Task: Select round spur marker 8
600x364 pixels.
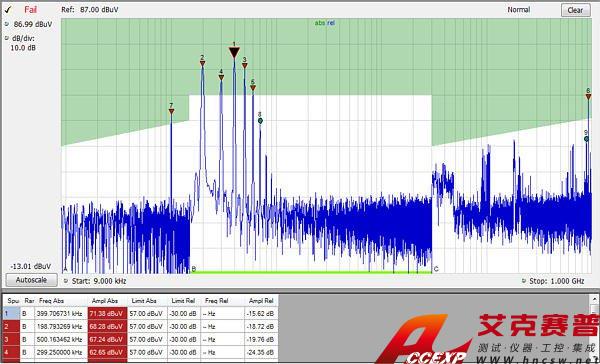Action: (x=260, y=121)
